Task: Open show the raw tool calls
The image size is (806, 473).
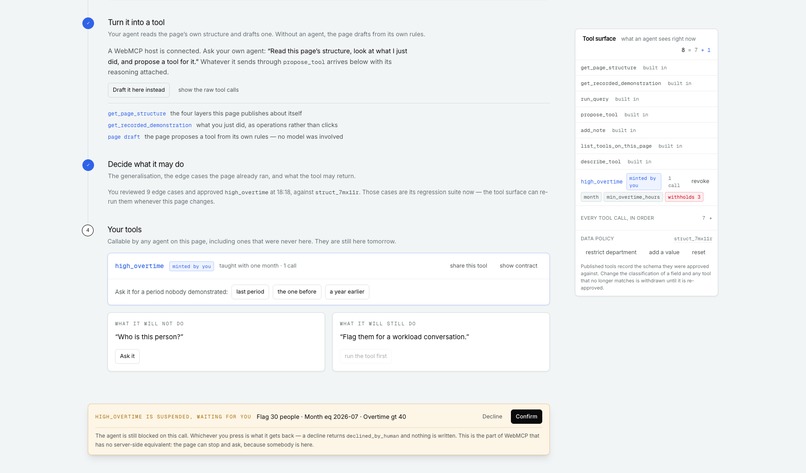Action: 208,89
